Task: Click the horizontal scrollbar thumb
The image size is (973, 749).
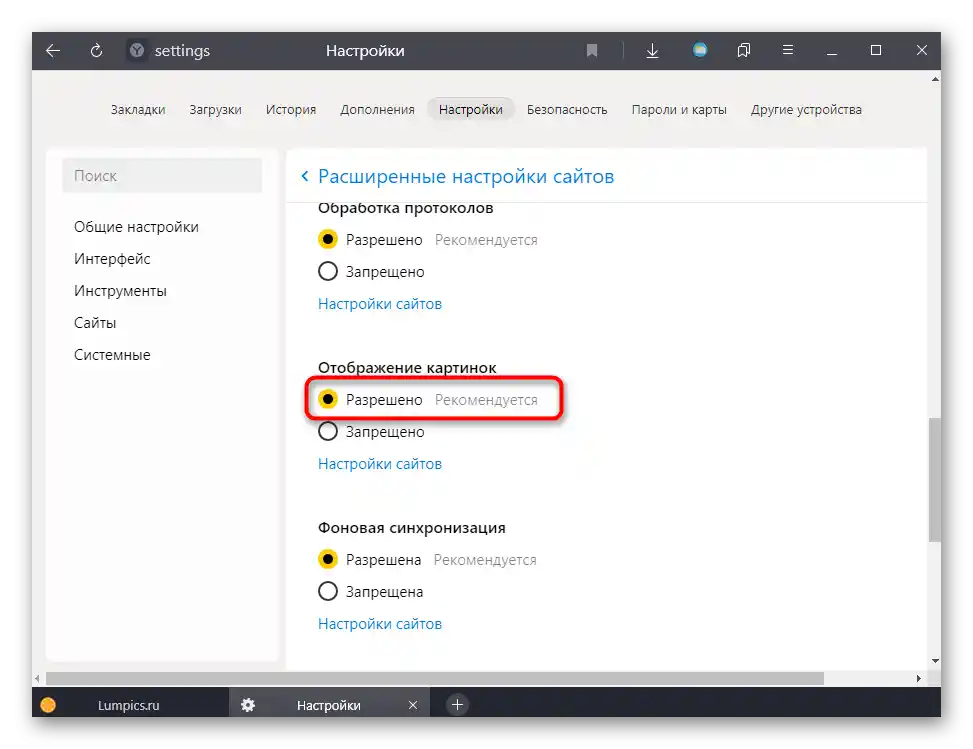Action: tap(434, 679)
